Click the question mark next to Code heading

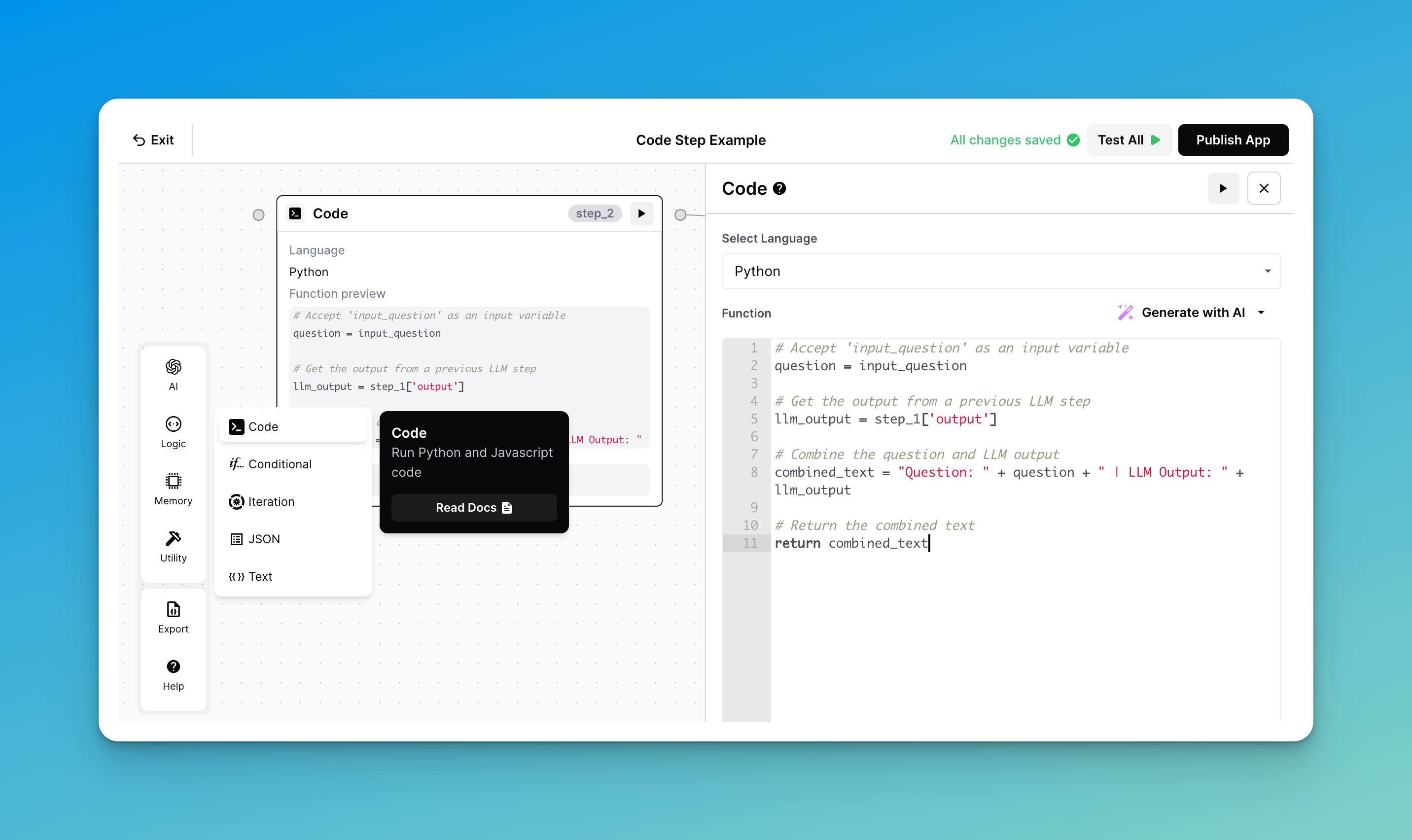pos(779,188)
